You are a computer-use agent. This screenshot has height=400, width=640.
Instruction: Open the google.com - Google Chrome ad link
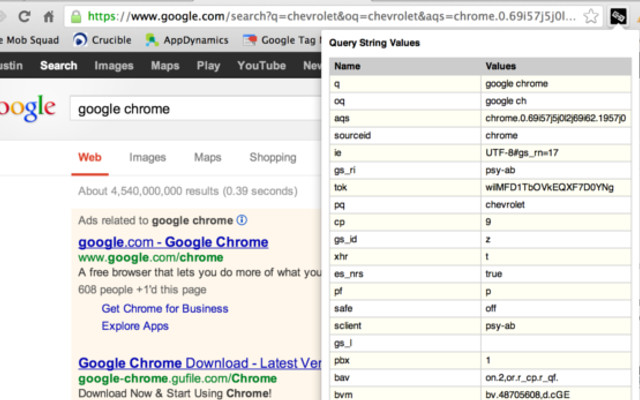(173, 242)
